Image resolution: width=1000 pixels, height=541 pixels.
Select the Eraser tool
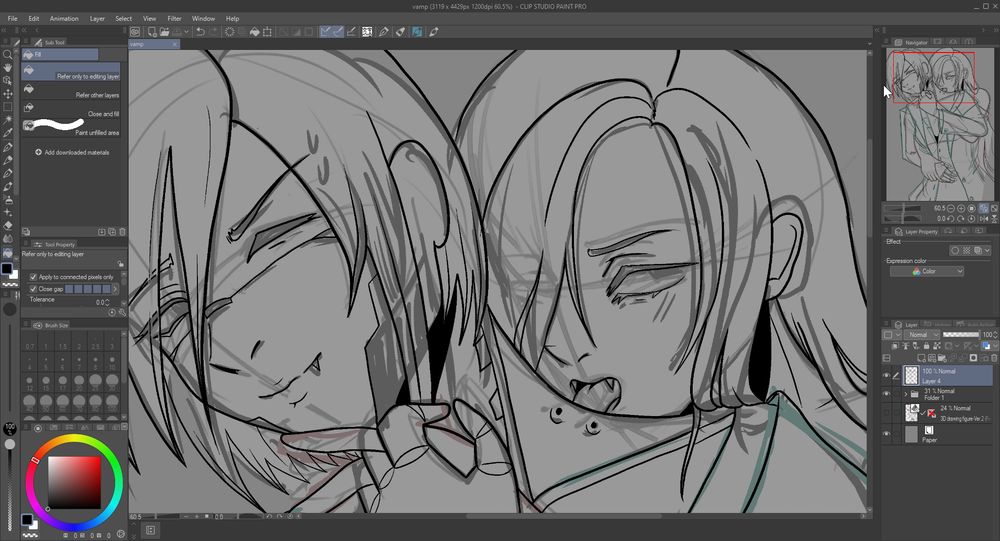(x=8, y=225)
